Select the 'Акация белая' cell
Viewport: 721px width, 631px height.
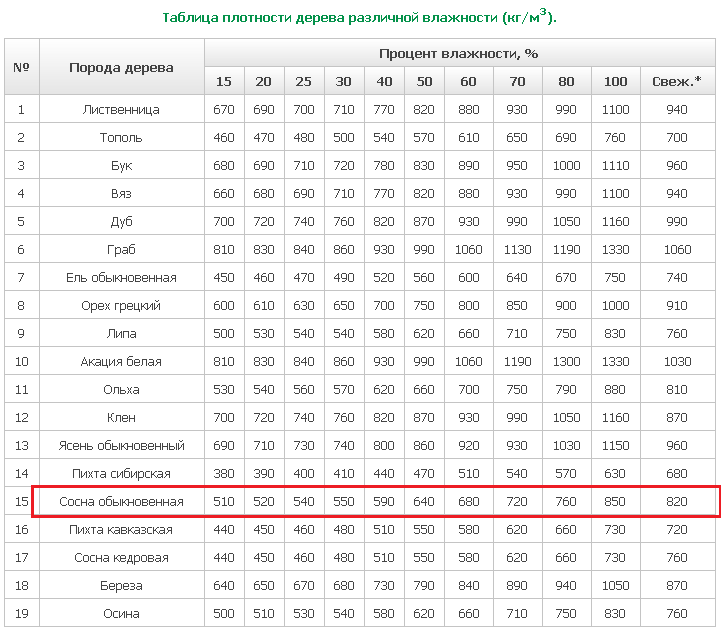click(122, 361)
